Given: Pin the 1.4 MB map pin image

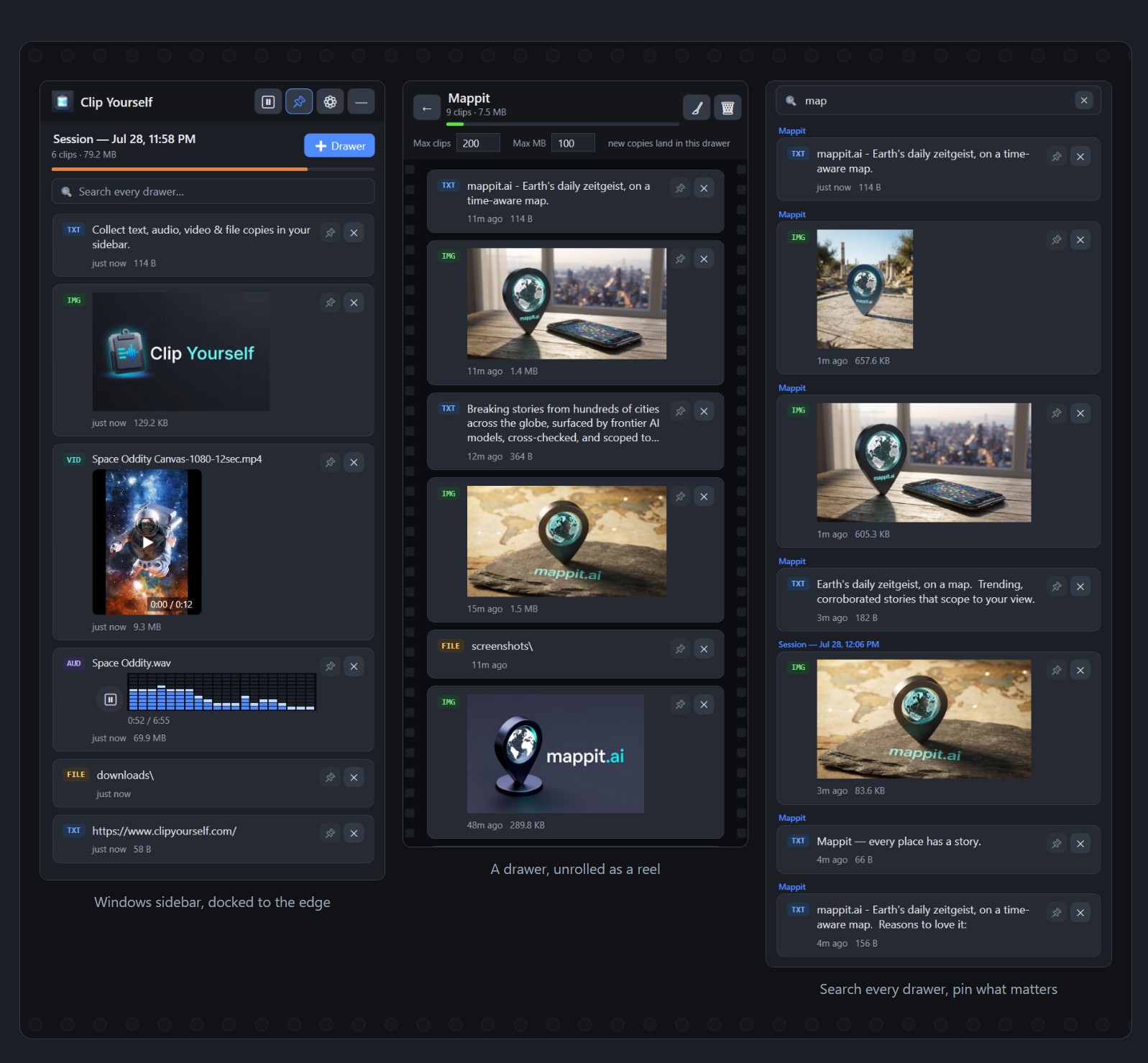Looking at the screenshot, I should pos(680,259).
